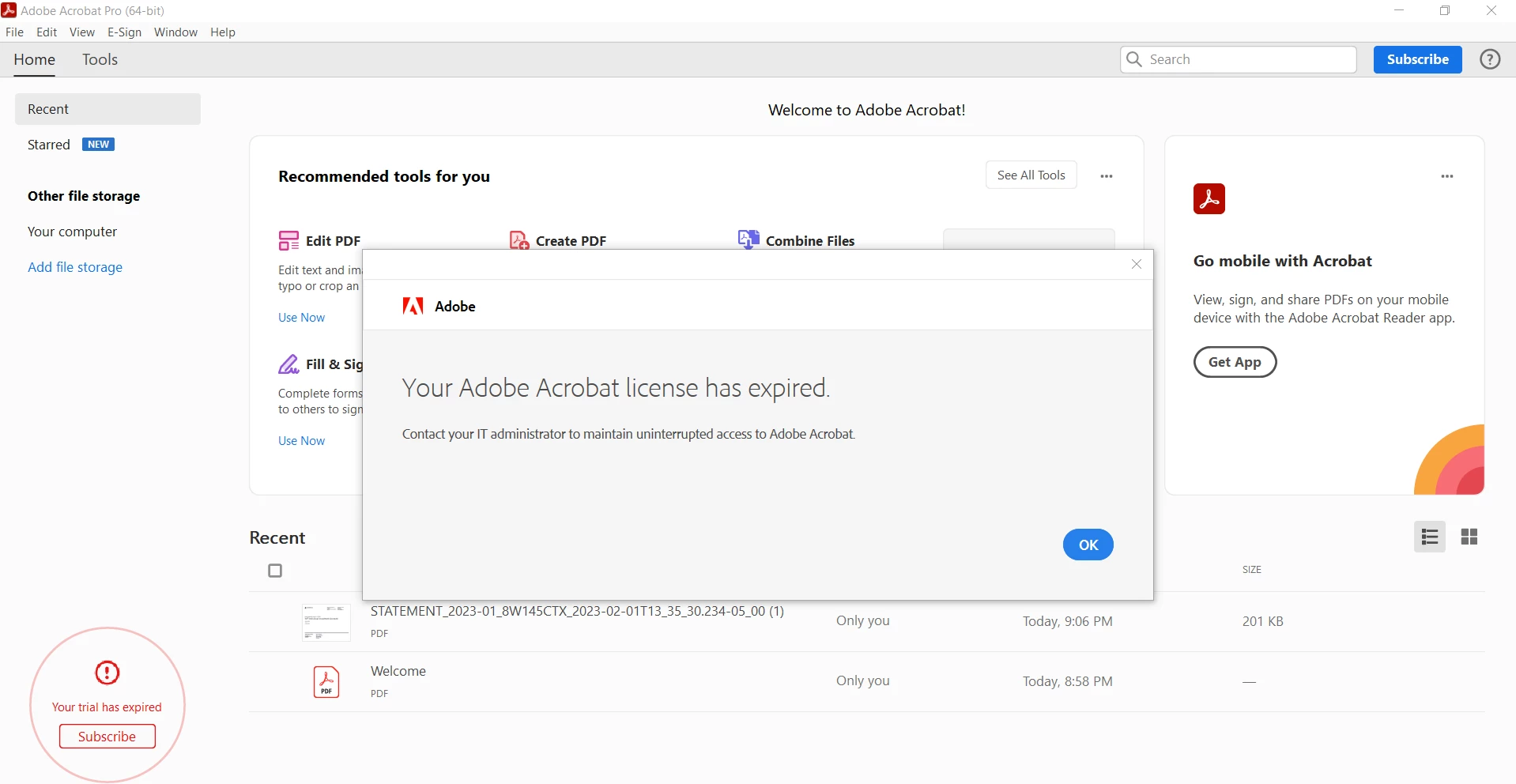Click the Get App button
Screen dimensions: 1516x784
(1235, 362)
